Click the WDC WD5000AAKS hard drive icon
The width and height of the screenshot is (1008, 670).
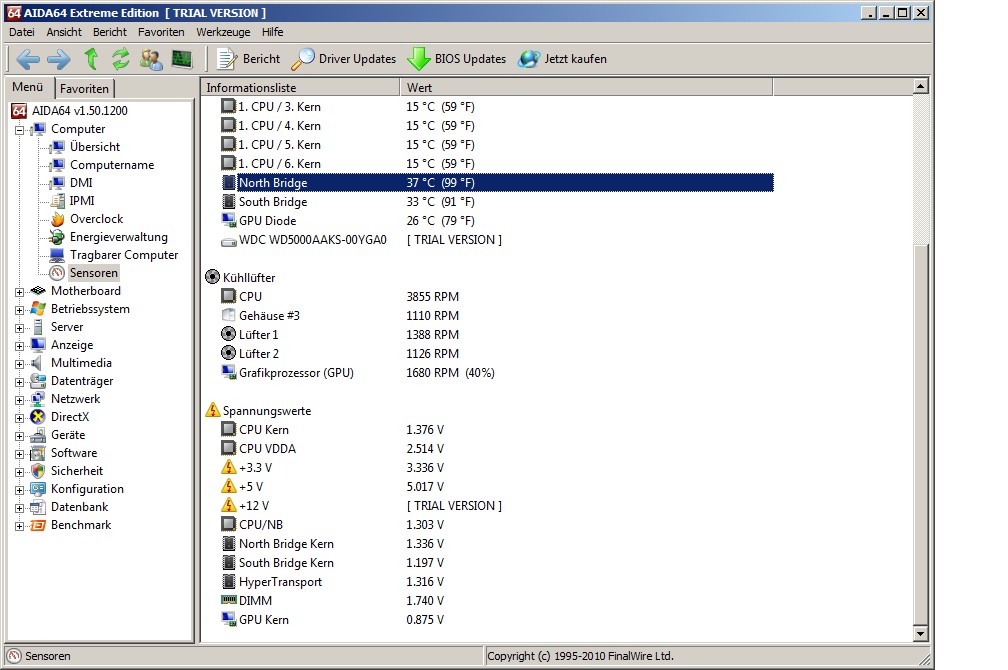[x=228, y=240]
